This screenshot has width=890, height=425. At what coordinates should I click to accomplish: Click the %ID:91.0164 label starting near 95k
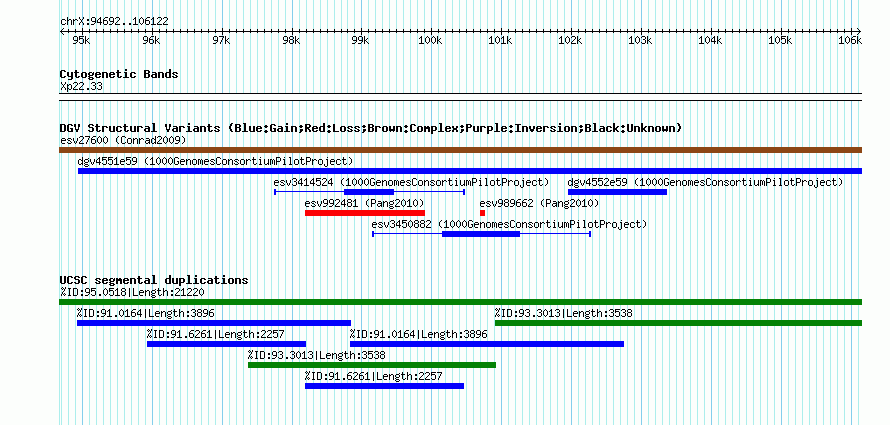point(146,313)
